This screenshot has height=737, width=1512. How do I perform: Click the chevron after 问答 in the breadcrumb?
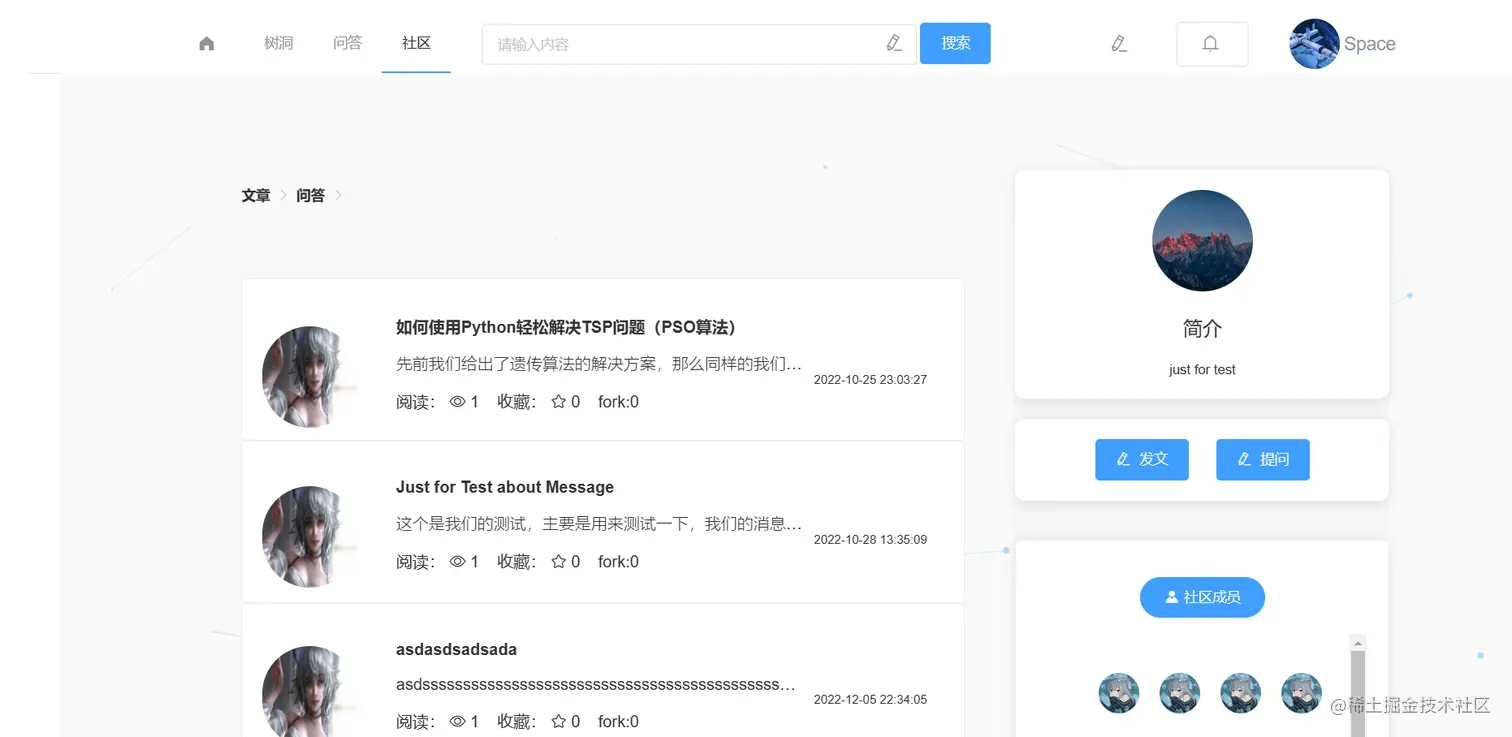pos(338,195)
